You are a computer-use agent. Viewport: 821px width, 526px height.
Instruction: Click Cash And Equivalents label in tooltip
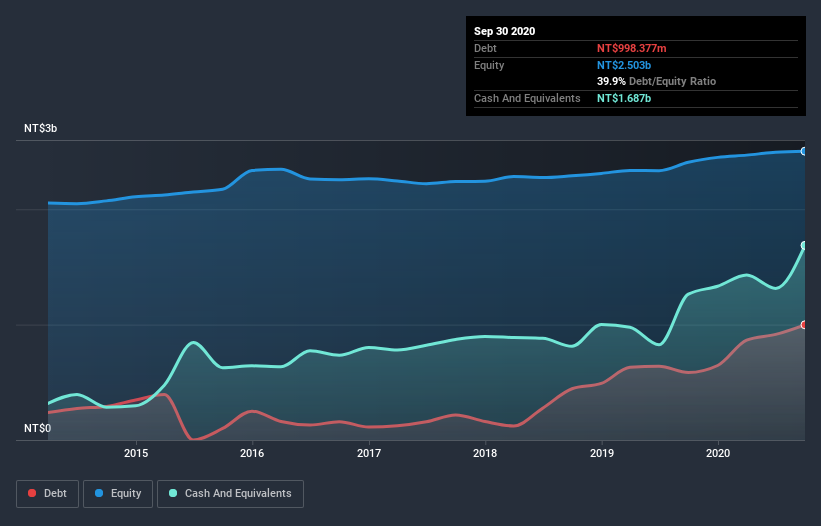click(527, 98)
